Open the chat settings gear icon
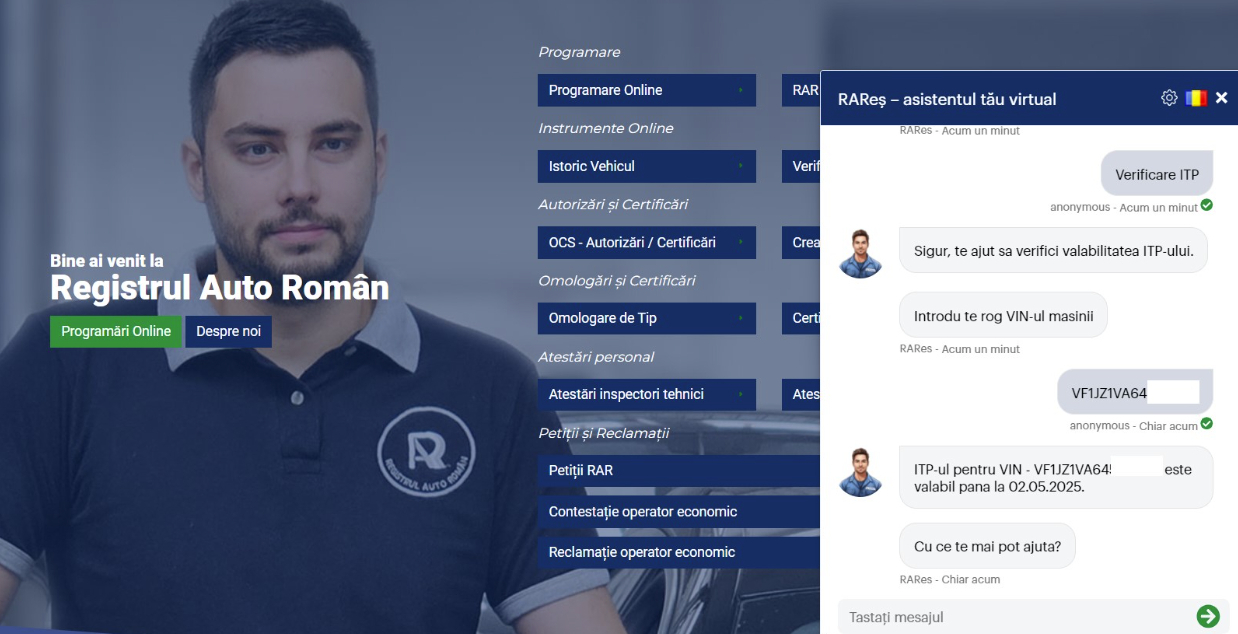Screen dimensions: 1238x634 click(1169, 98)
